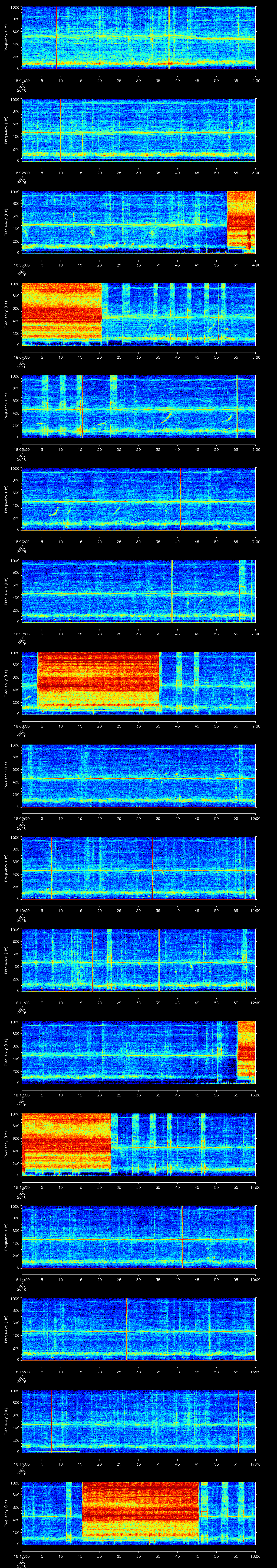Click the '18:17:00' start time label
Viewport: 277px width, 1568px height.
click(21, 1556)
